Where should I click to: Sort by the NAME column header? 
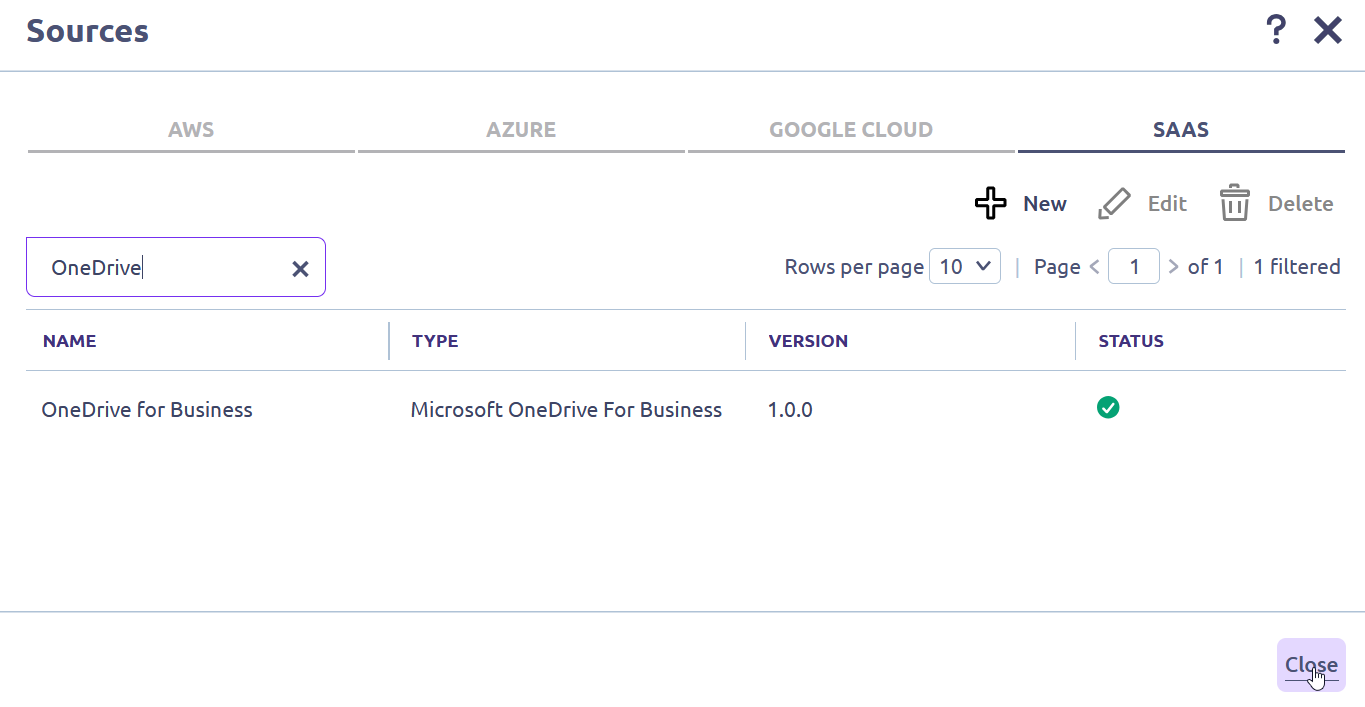coord(69,341)
